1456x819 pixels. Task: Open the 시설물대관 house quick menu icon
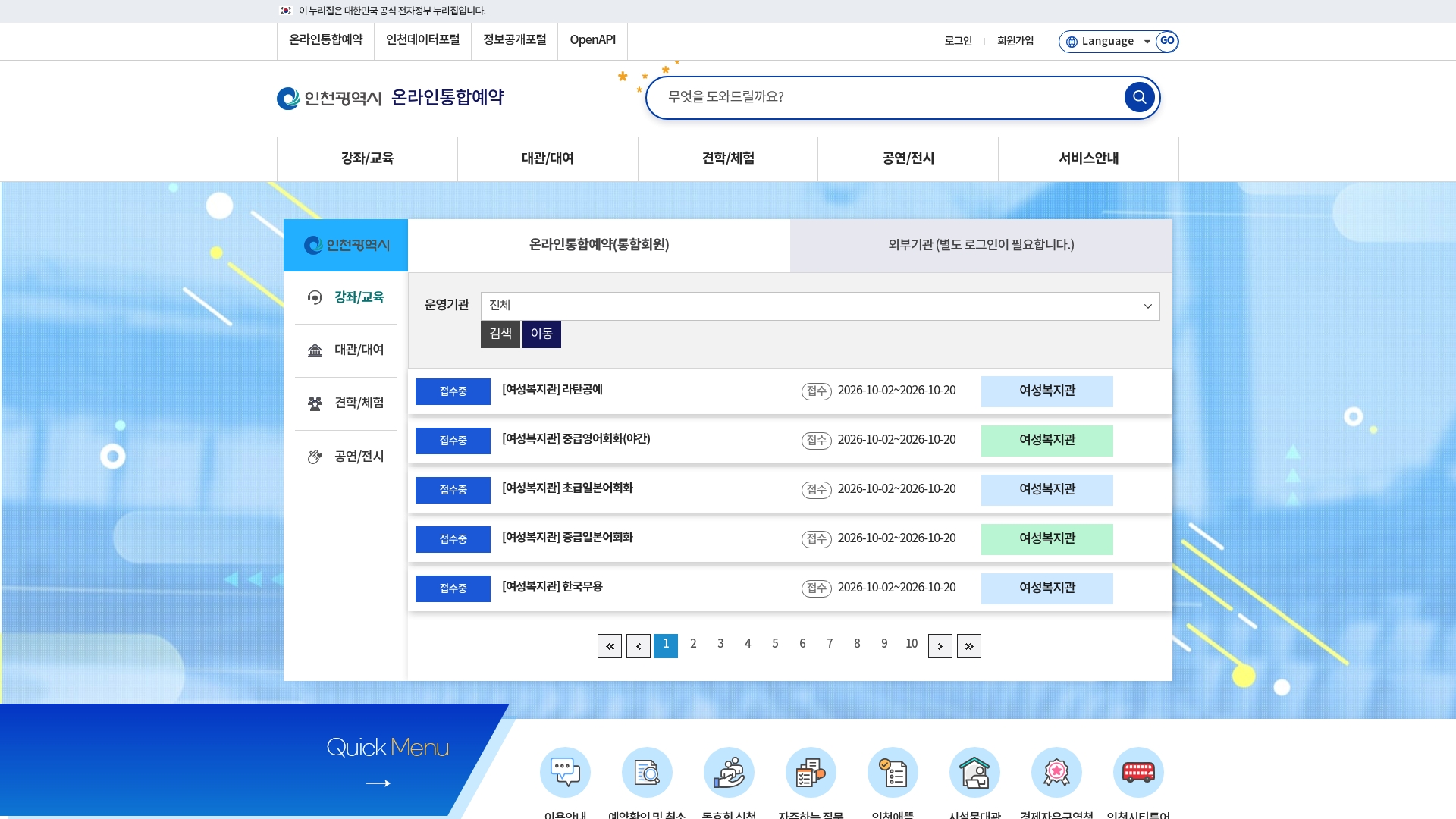click(974, 773)
